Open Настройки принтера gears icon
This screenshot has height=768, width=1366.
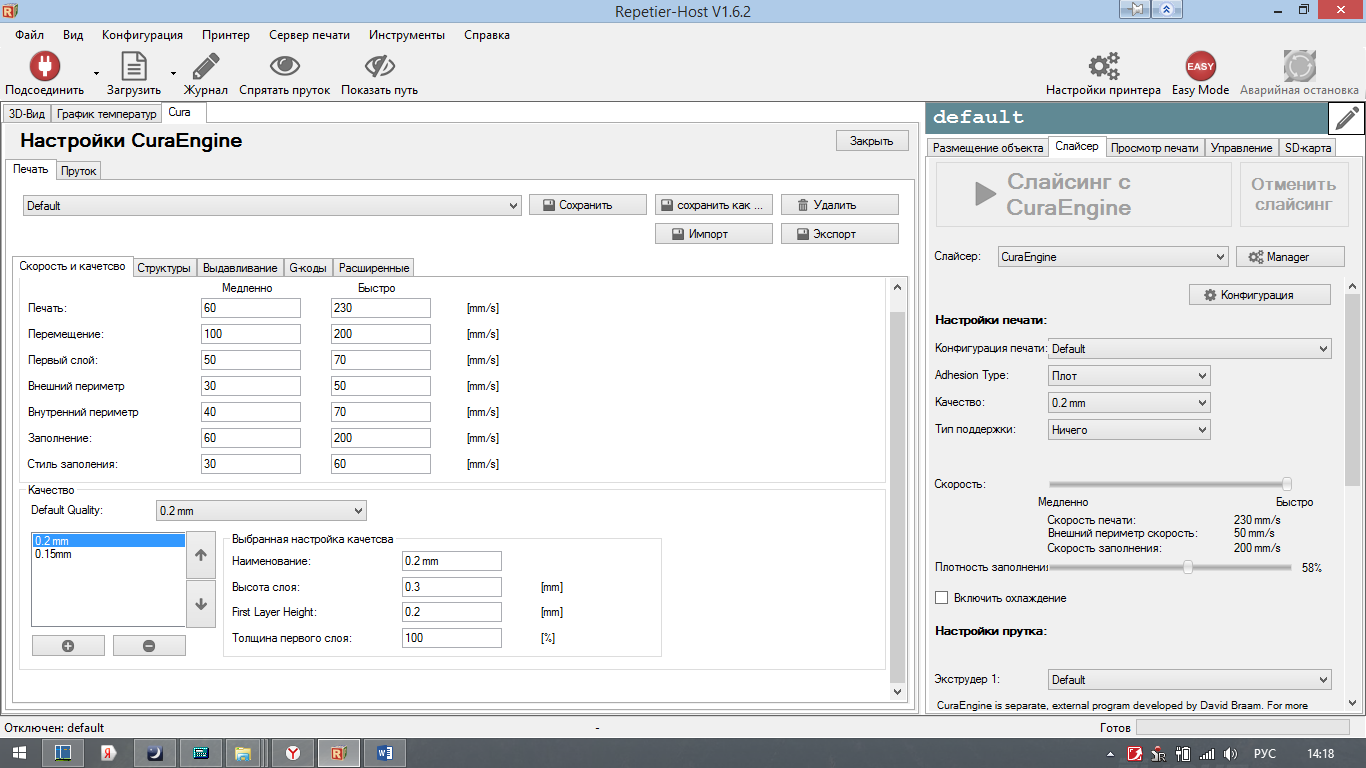coord(1104,66)
